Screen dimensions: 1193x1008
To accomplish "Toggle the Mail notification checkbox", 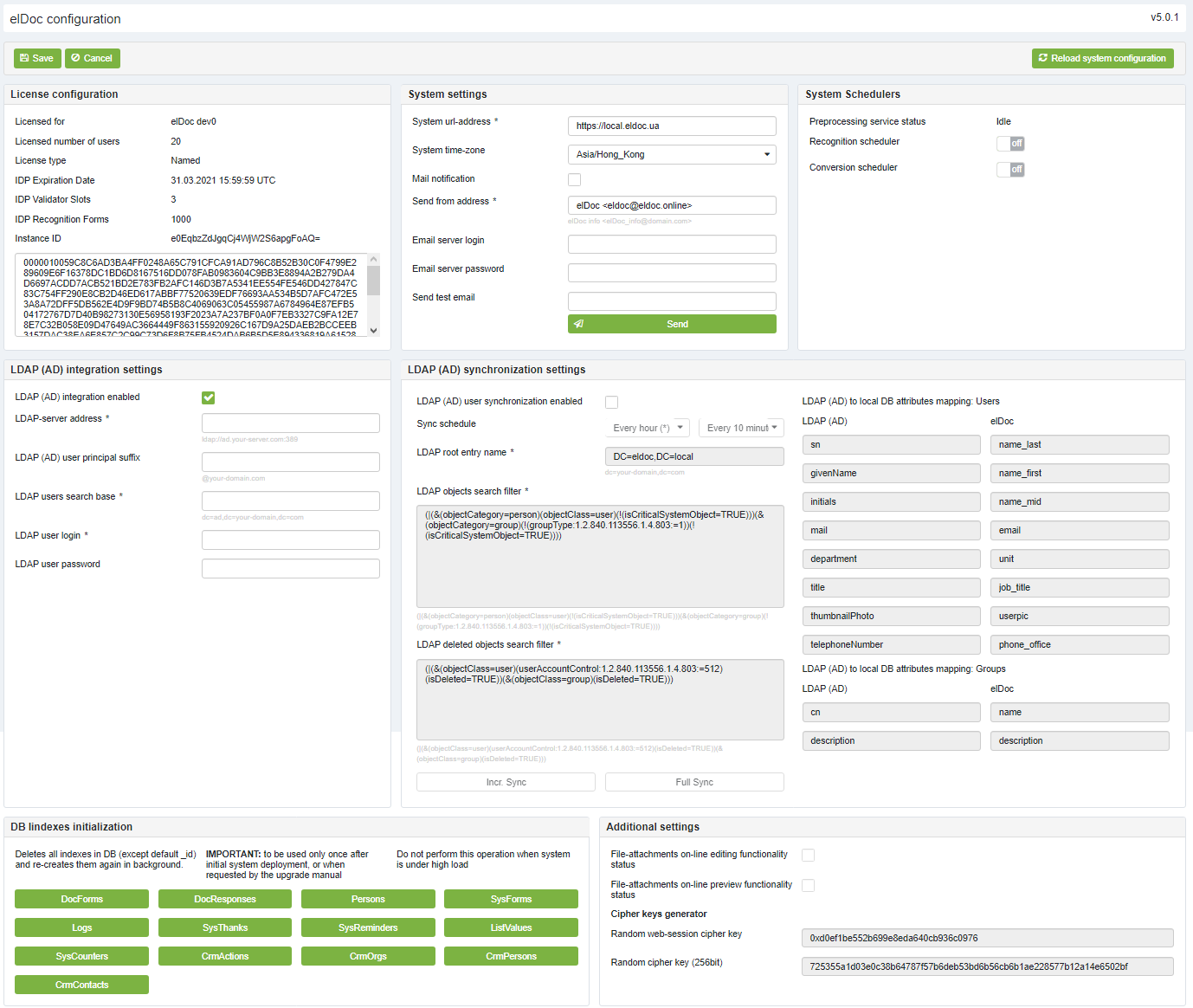I will (x=574, y=179).
